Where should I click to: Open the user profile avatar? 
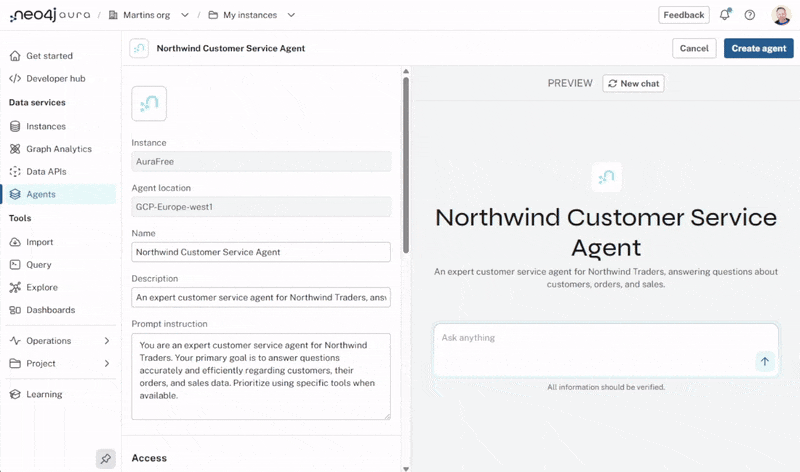781,15
